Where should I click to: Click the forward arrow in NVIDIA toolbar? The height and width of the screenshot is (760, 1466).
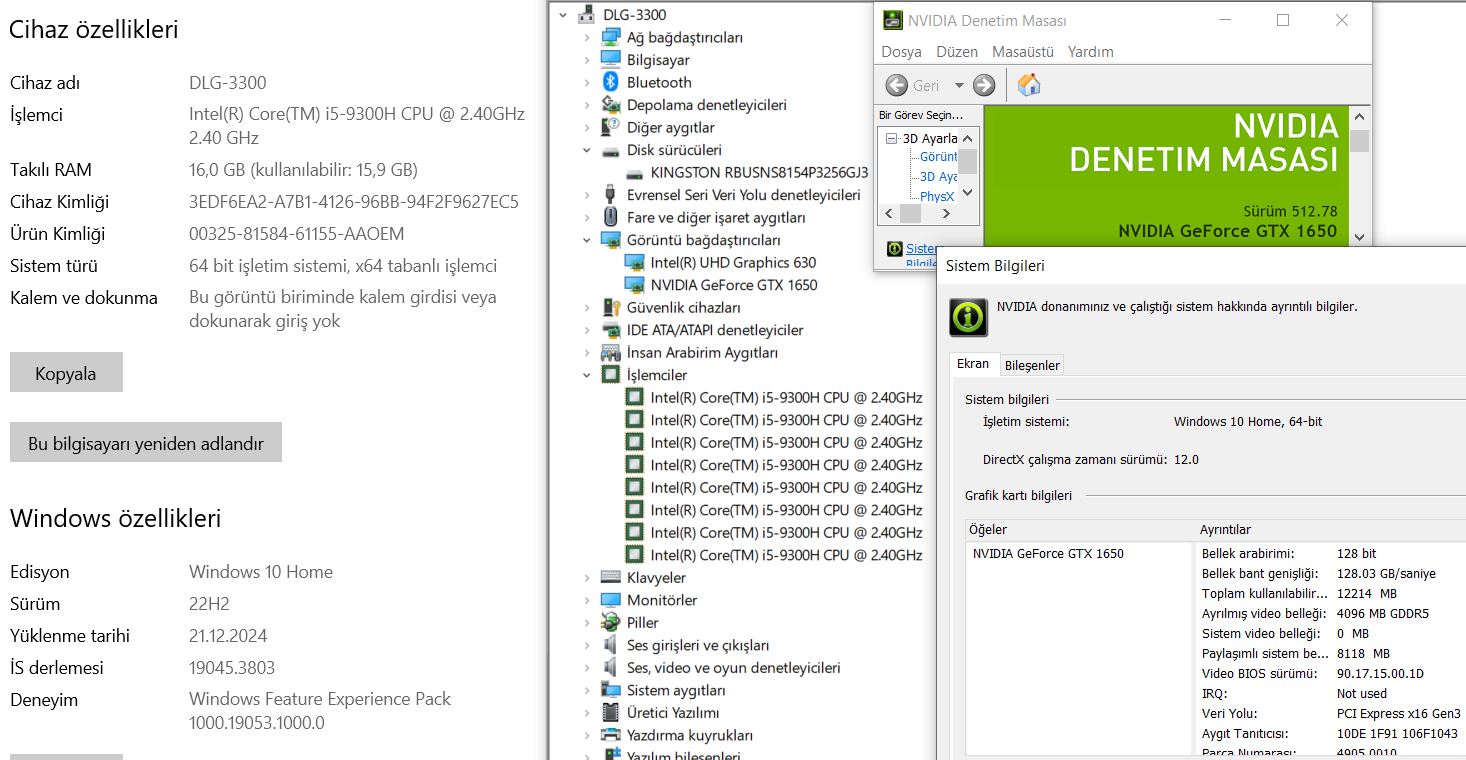(984, 85)
